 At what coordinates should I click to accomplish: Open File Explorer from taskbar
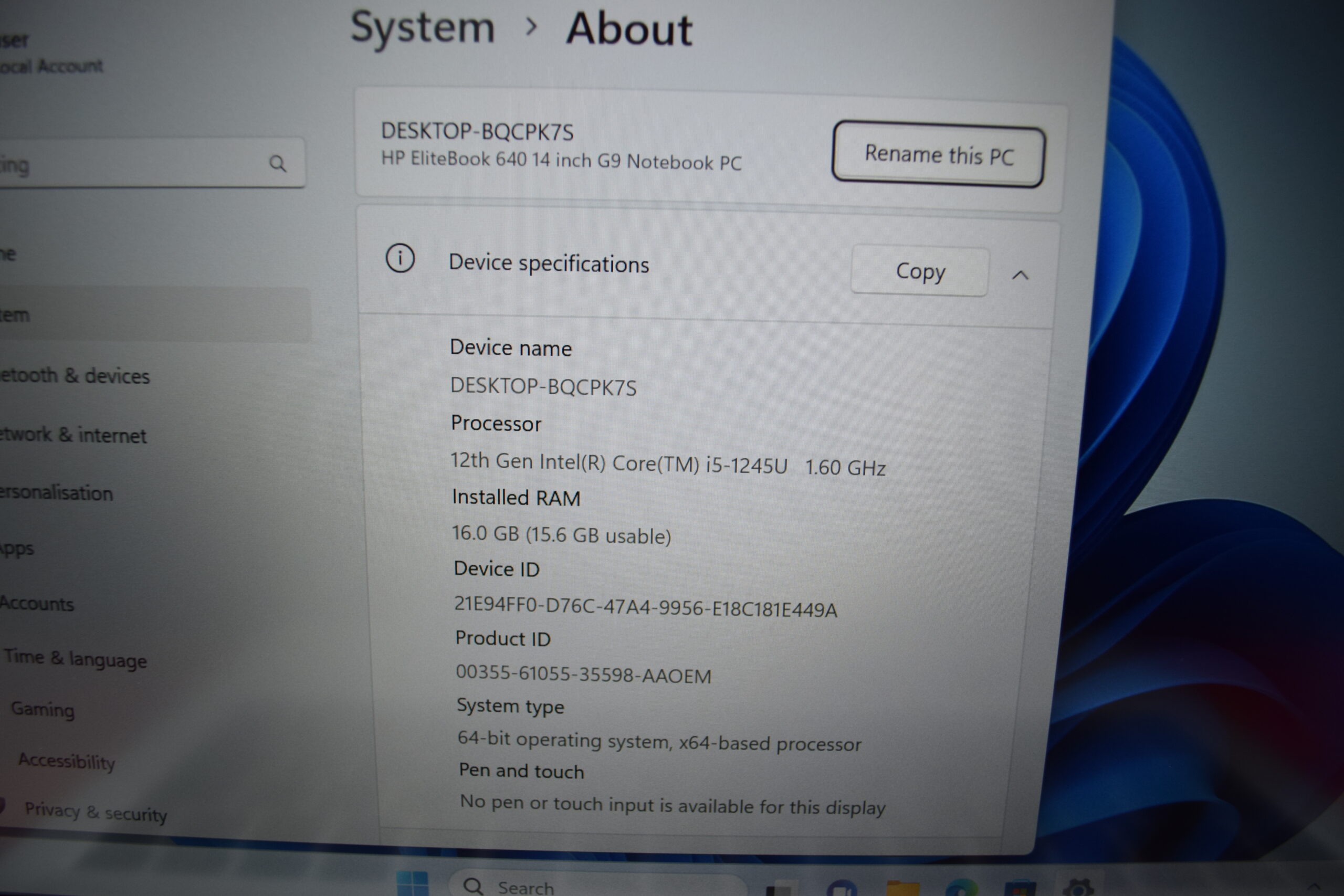pyautogui.click(x=902, y=888)
